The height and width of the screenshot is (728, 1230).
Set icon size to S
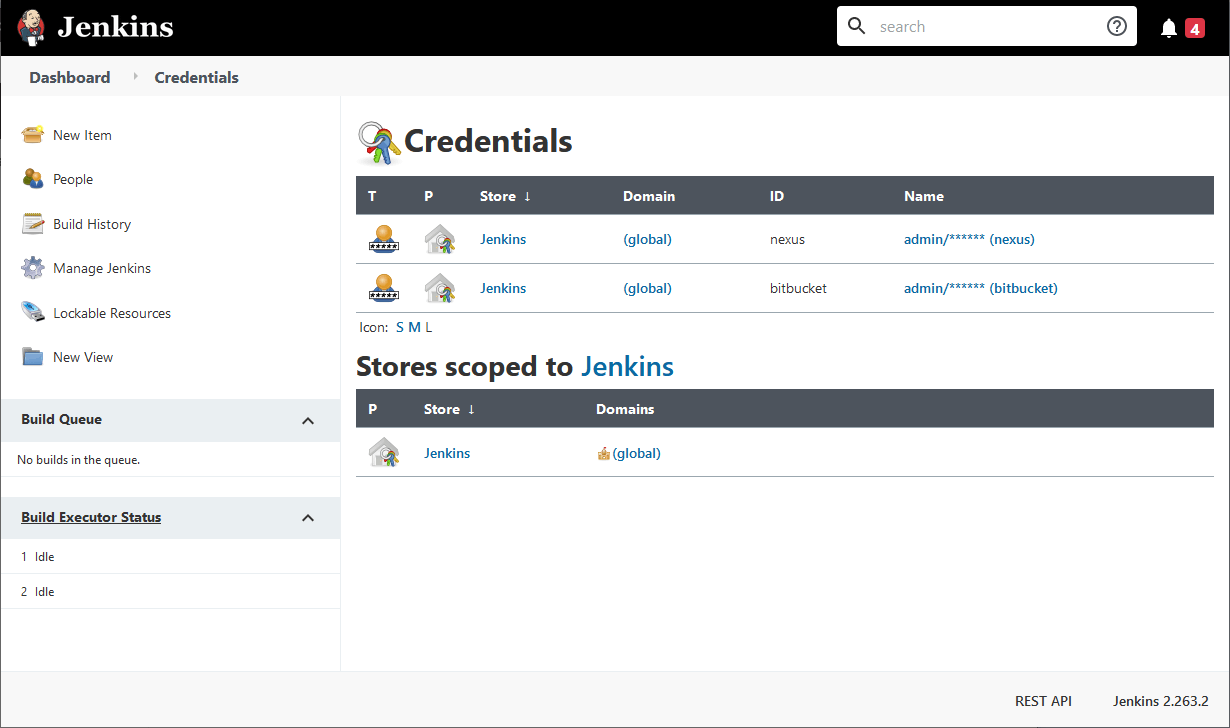tap(400, 327)
